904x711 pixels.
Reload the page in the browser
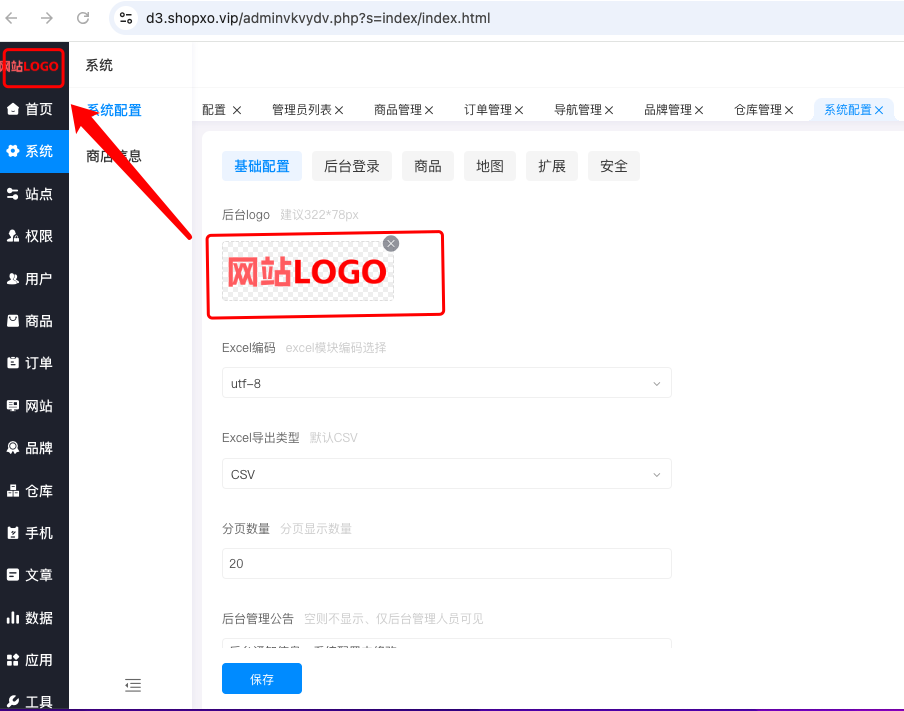83,18
